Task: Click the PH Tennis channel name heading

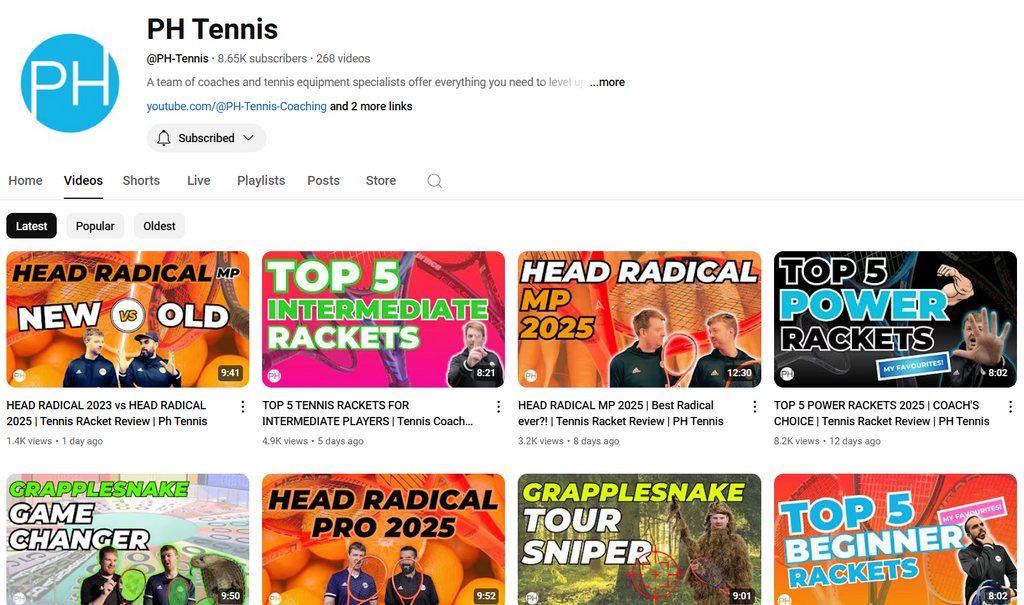Action: 212,29
